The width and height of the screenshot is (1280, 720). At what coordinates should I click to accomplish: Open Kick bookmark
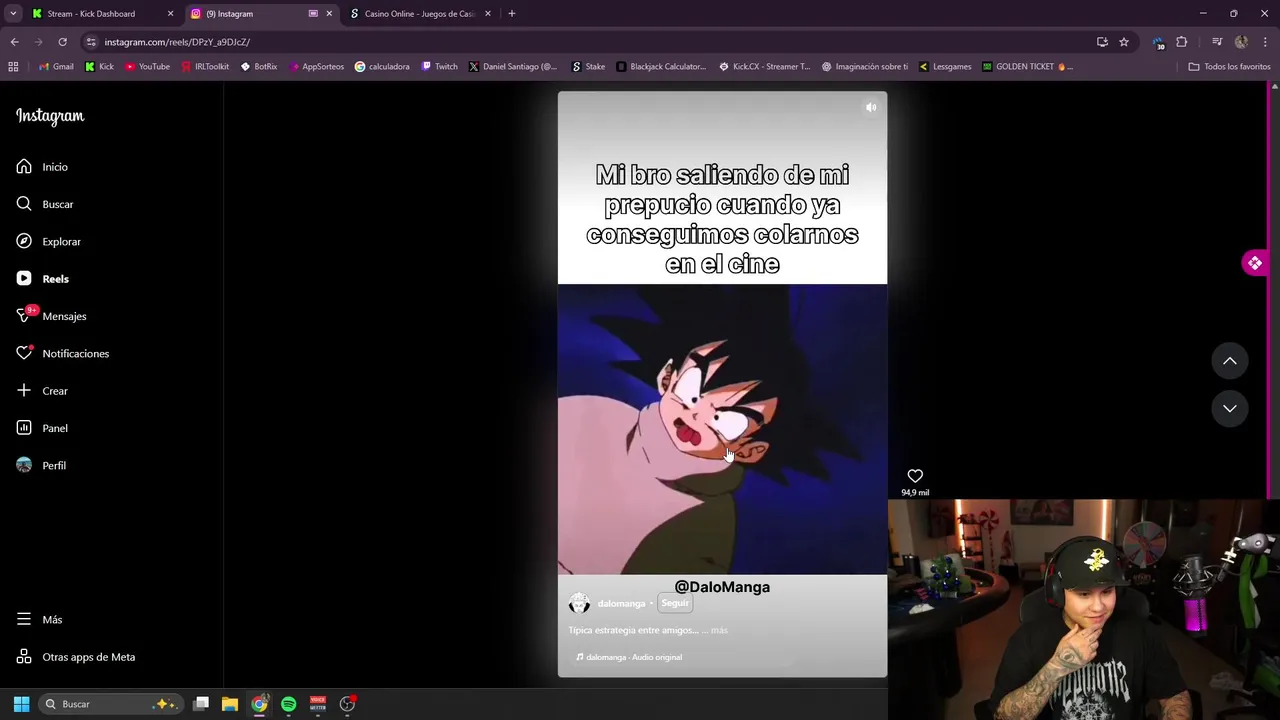(99, 67)
